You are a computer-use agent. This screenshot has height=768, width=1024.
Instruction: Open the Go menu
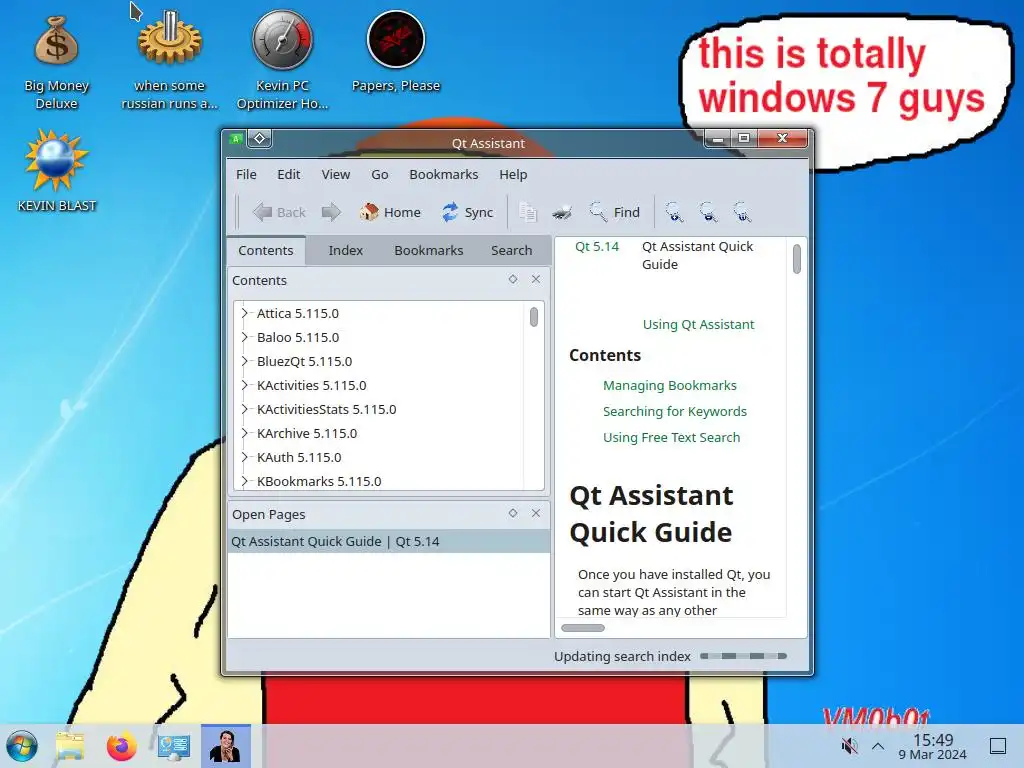(379, 174)
